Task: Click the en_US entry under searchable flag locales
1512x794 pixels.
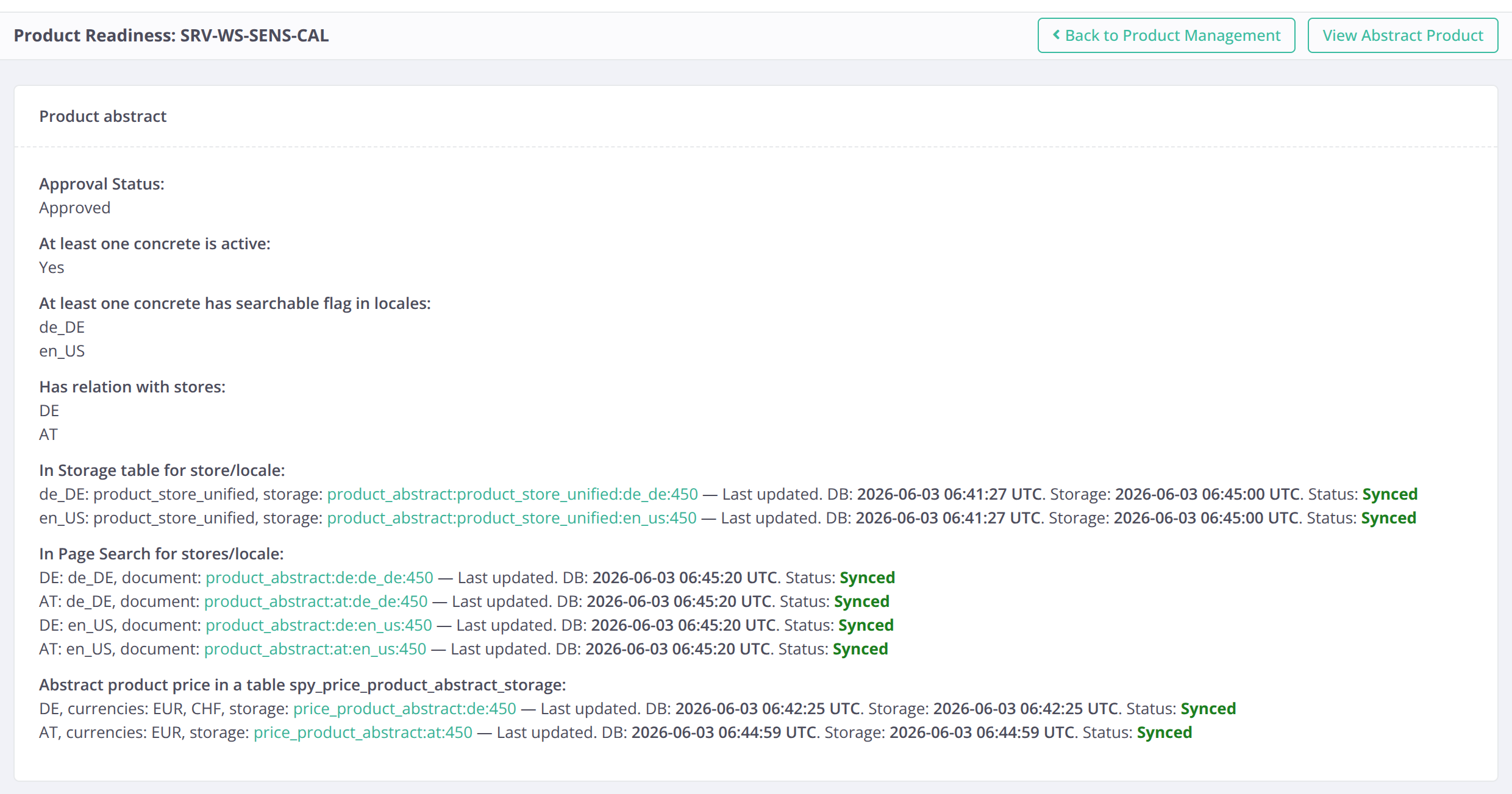Action: (62, 350)
